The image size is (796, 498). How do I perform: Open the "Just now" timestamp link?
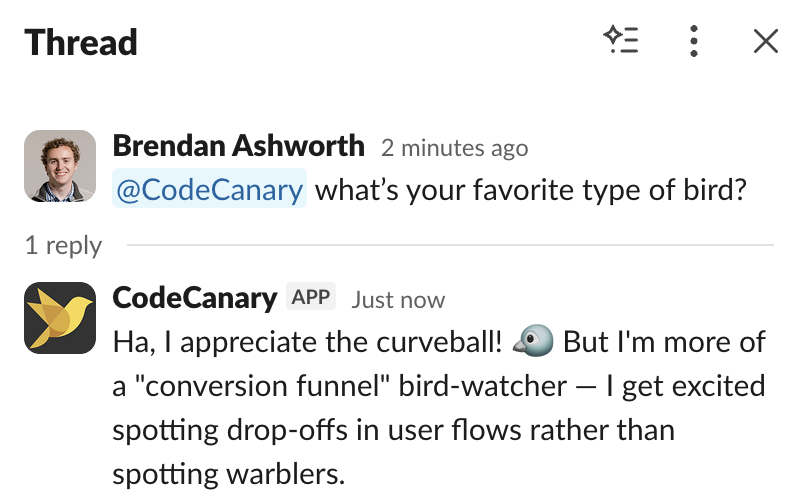click(x=398, y=300)
